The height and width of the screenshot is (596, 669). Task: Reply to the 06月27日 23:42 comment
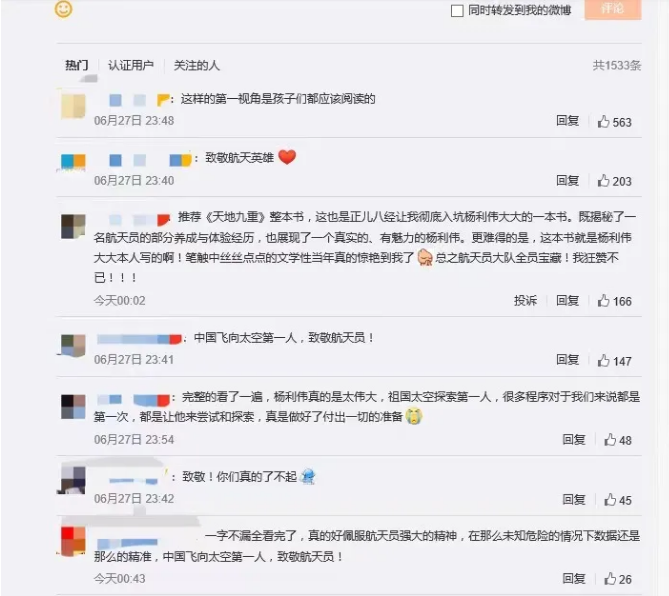coord(574,499)
